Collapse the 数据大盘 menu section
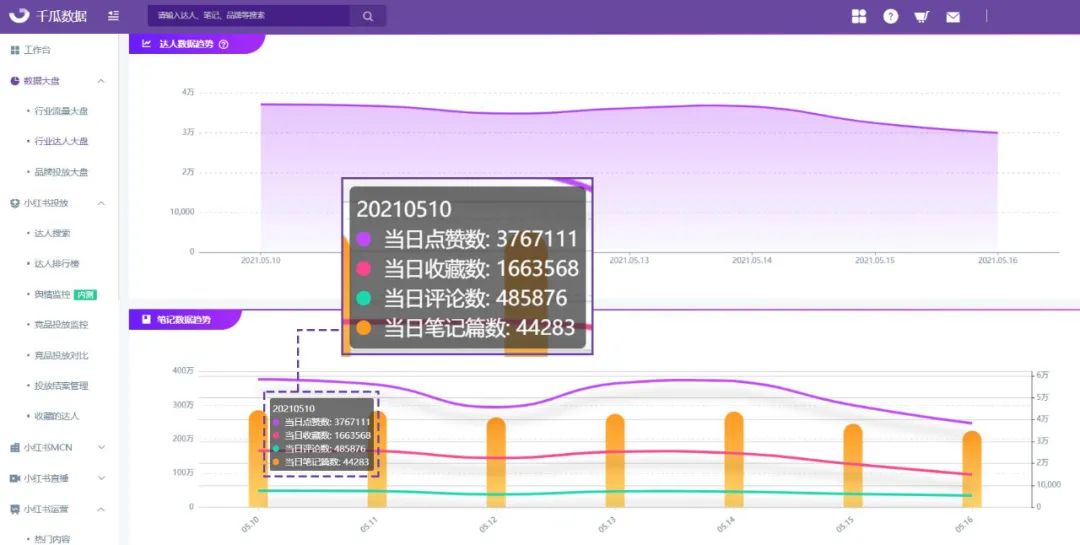Viewport: 1080px width, 545px height. point(101,81)
